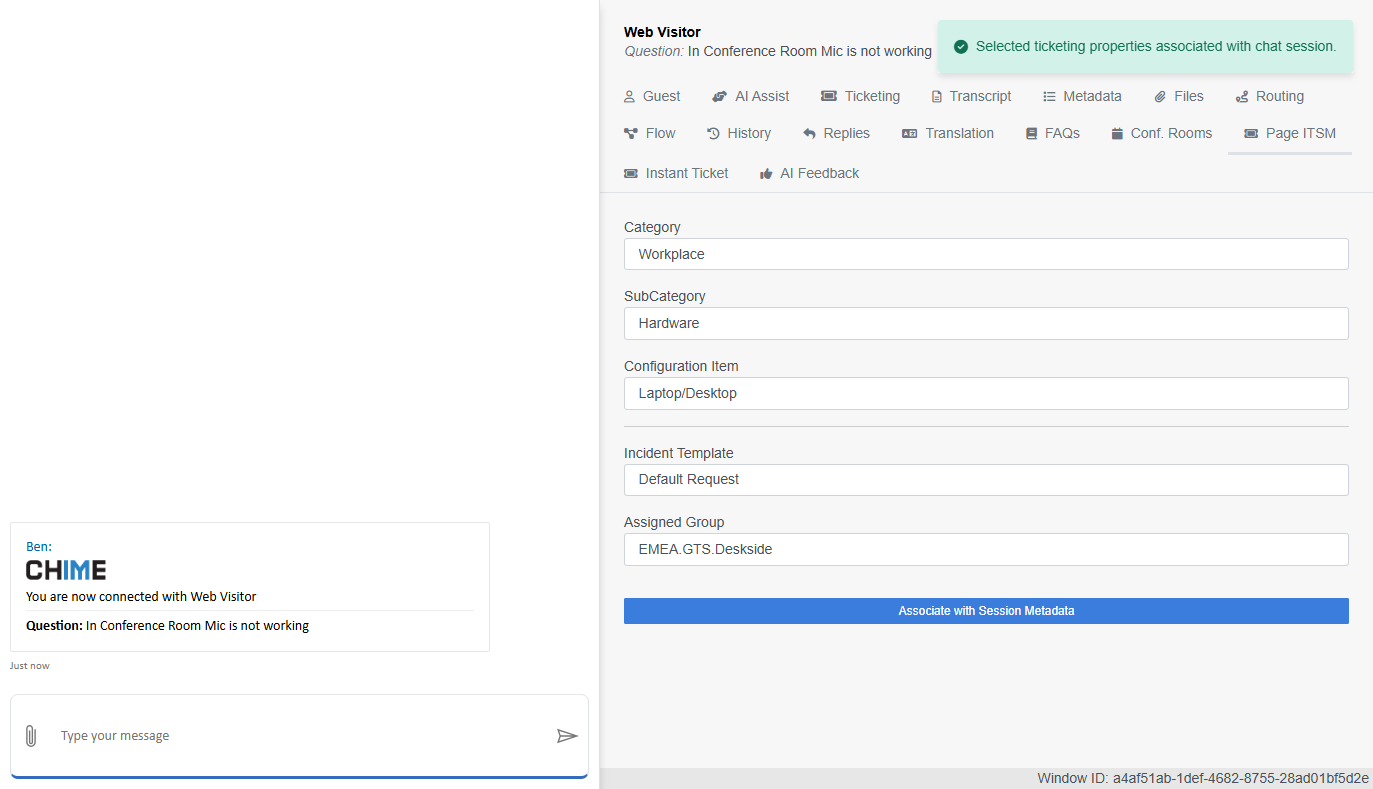The image size is (1373, 789).
Task: Open the SubCategory dropdown showing Hardware
Action: pos(985,323)
